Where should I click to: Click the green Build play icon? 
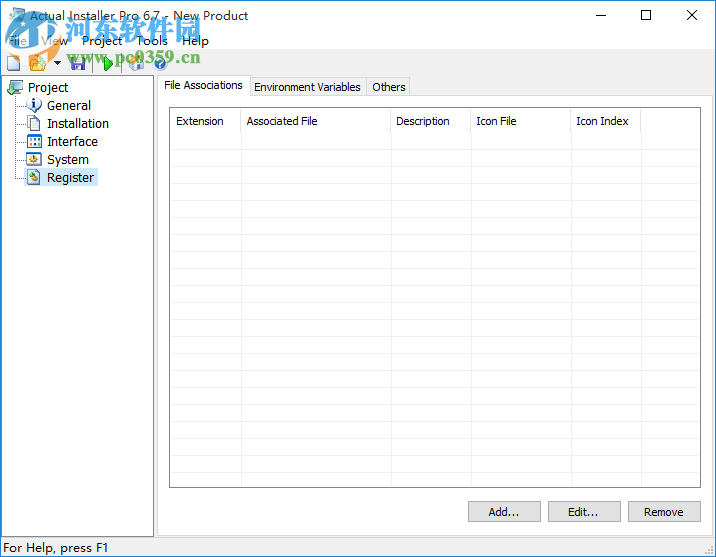pos(108,63)
